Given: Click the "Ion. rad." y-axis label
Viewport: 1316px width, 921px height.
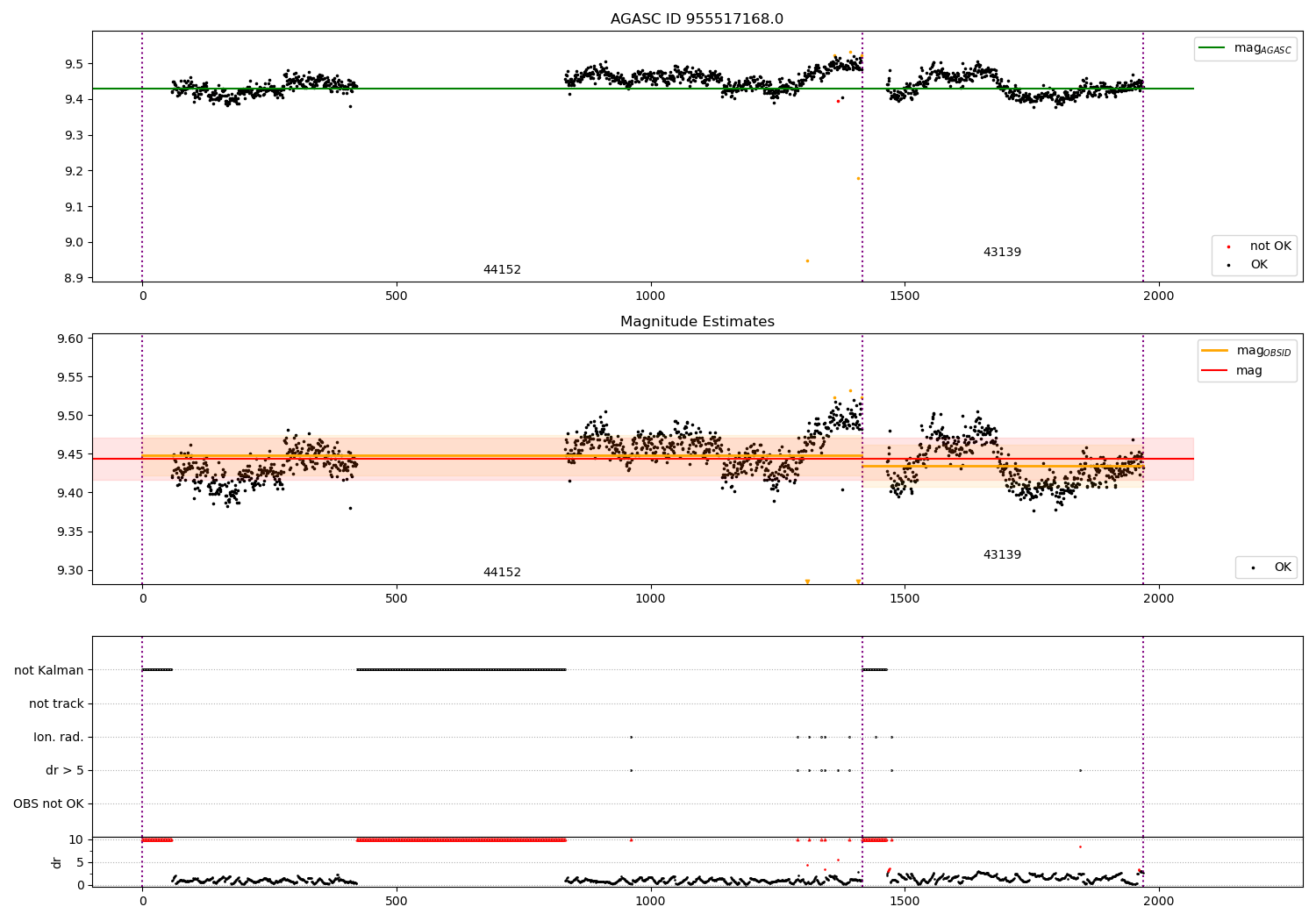Looking at the screenshot, I should tap(59, 737).
